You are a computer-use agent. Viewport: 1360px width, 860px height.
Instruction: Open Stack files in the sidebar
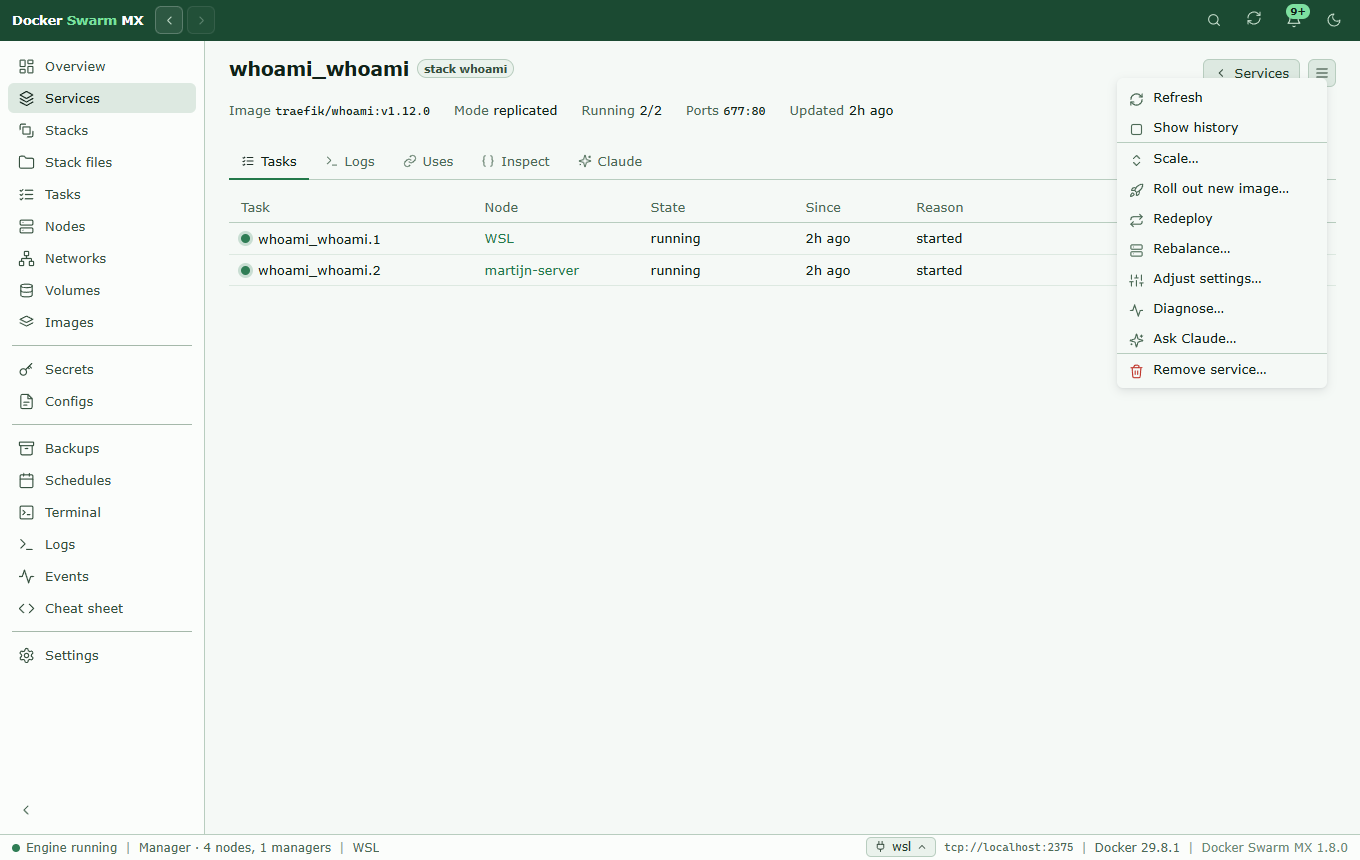pos(102,162)
